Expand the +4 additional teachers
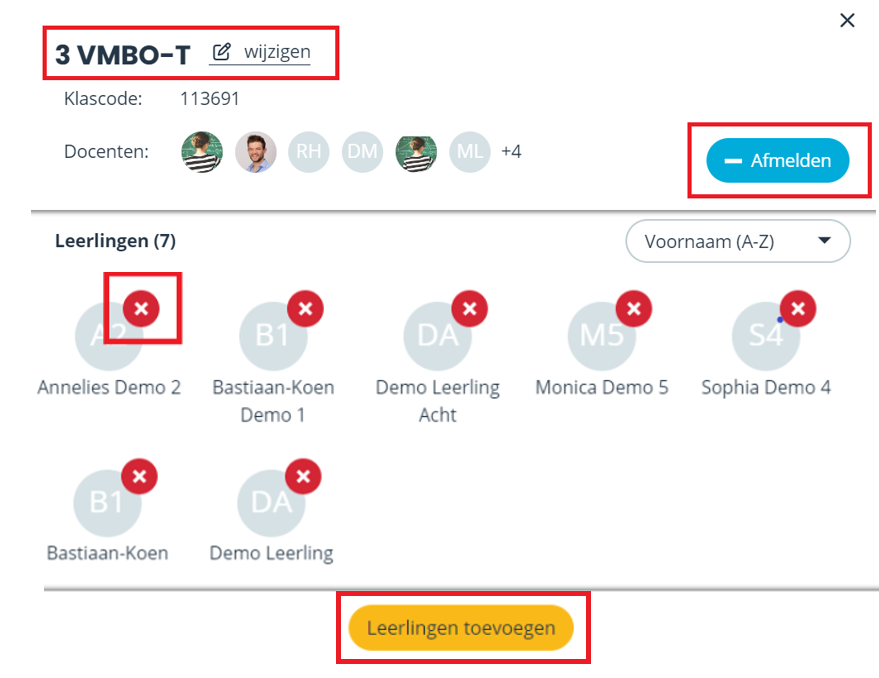The image size is (879, 678). point(511,151)
